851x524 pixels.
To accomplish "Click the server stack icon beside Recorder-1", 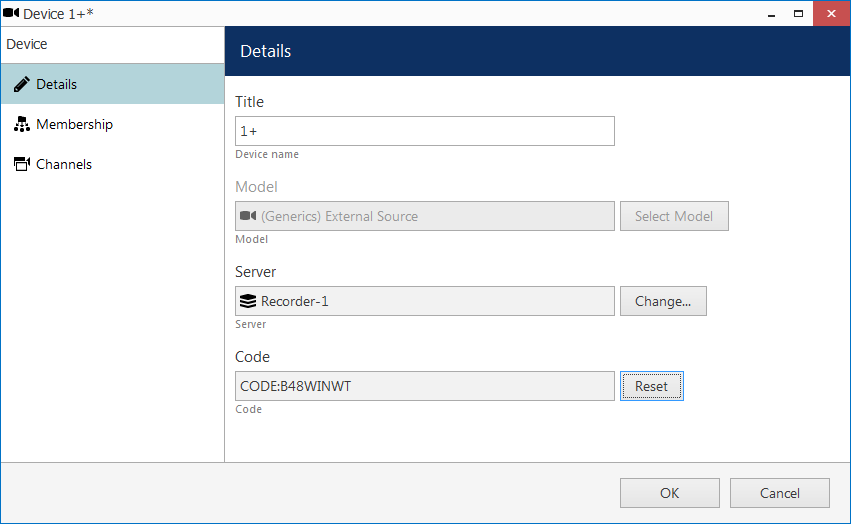I will click(248, 301).
